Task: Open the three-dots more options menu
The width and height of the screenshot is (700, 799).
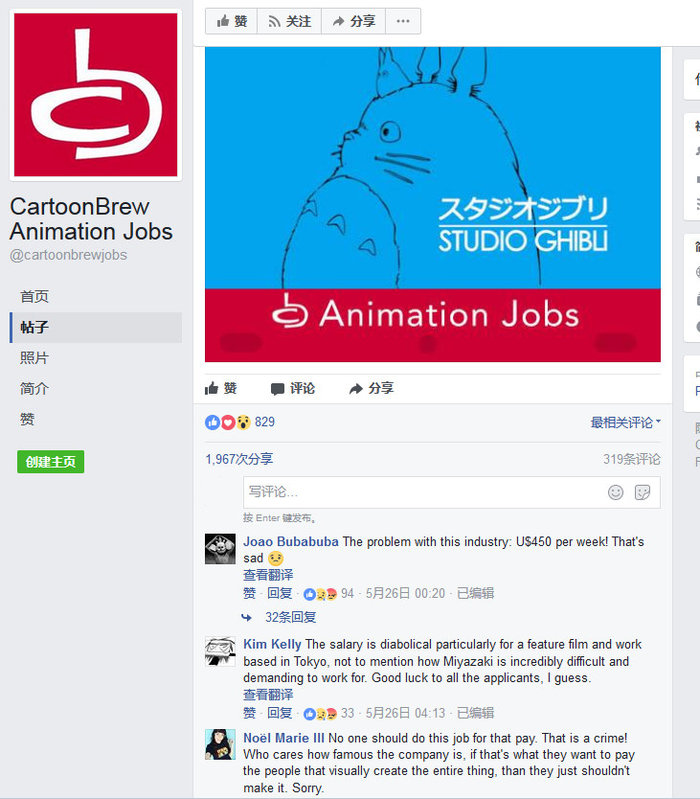Action: click(403, 21)
